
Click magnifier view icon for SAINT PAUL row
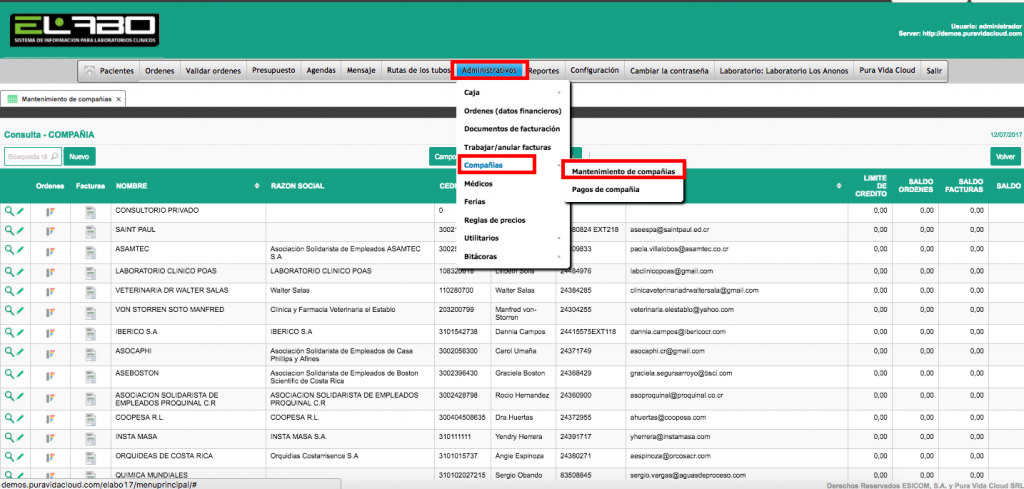(x=9, y=230)
